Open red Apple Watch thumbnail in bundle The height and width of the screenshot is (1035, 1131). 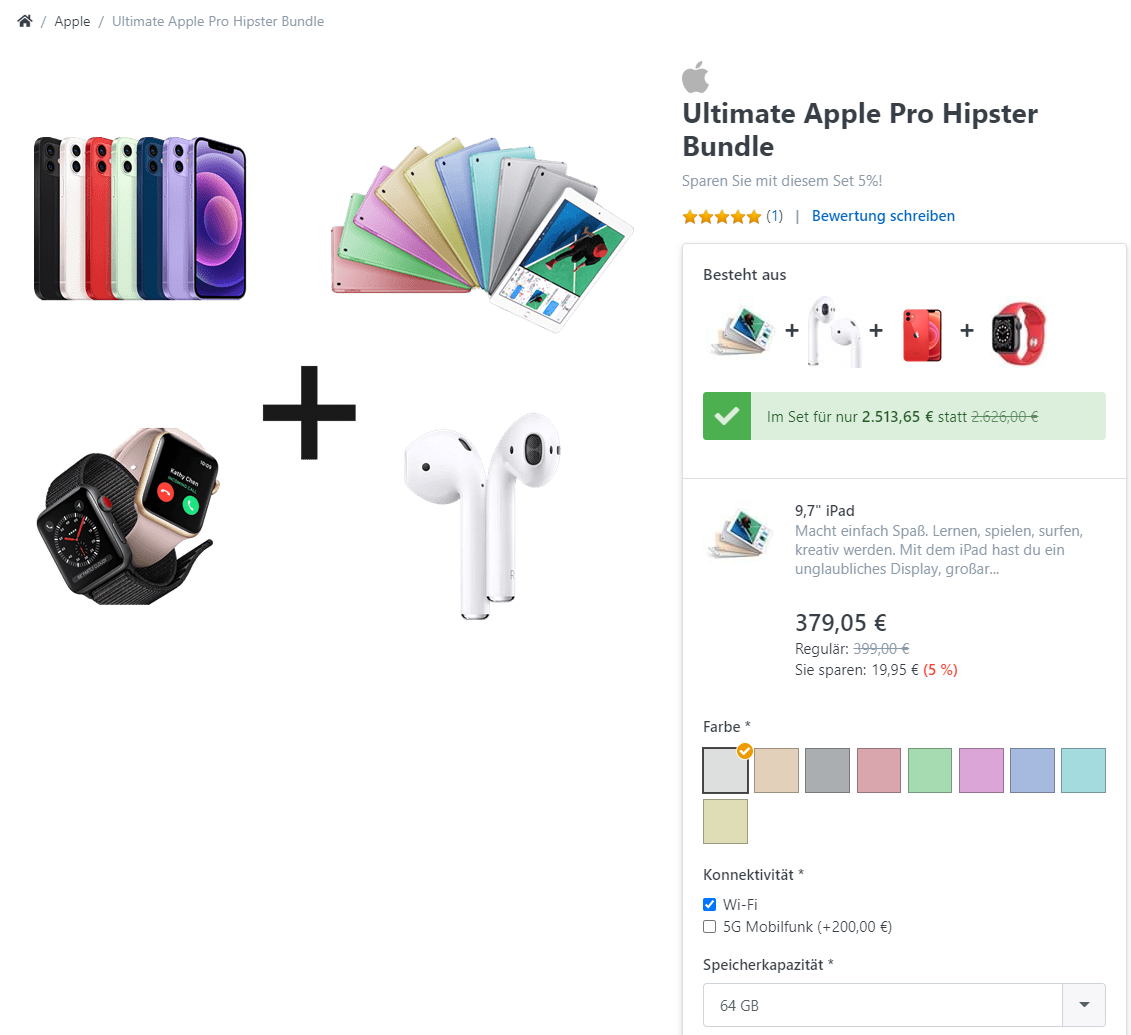click(1018, 333)
